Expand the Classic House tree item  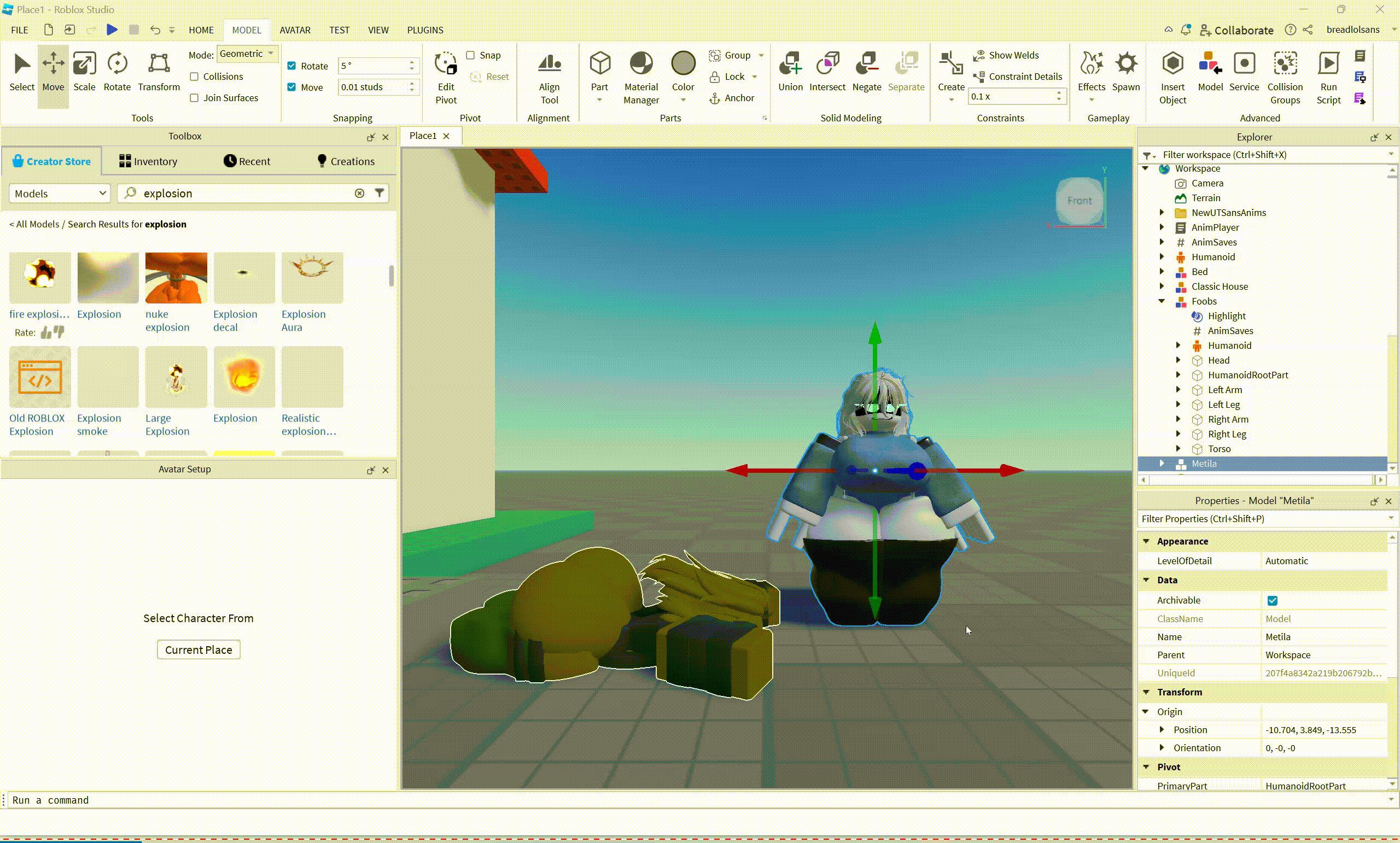1162,286
